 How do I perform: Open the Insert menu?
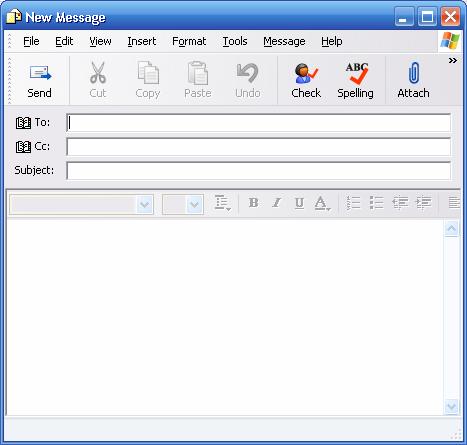coord(142,41)
